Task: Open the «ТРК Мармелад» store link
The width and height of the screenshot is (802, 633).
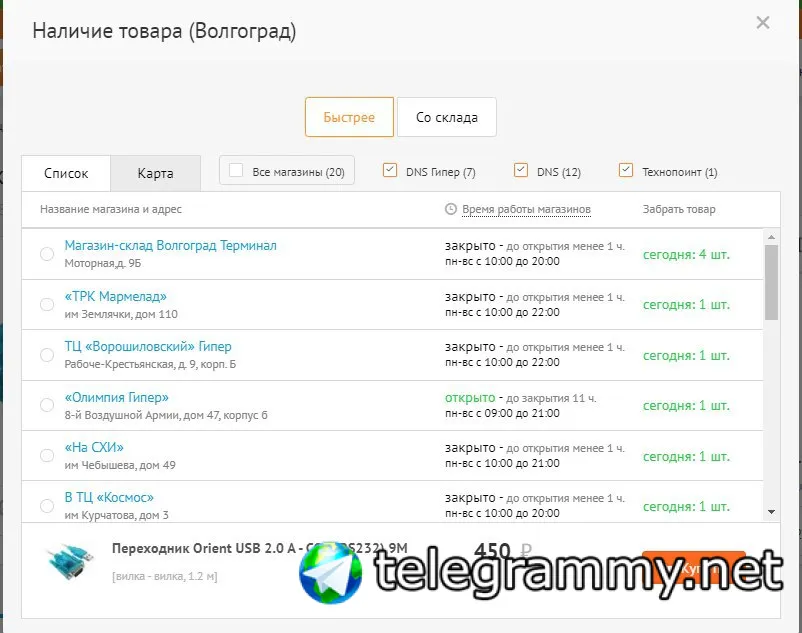Action: point(116,296)
